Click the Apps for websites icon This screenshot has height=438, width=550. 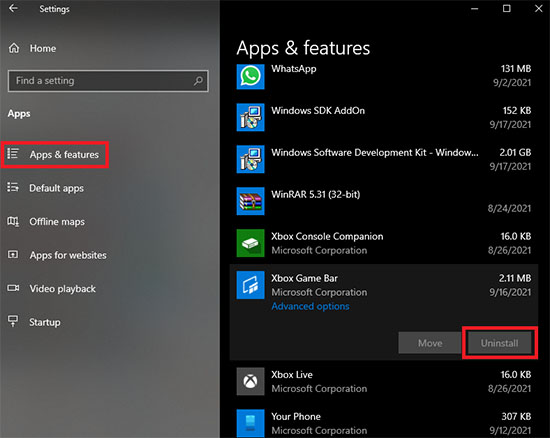coord(13,254)
